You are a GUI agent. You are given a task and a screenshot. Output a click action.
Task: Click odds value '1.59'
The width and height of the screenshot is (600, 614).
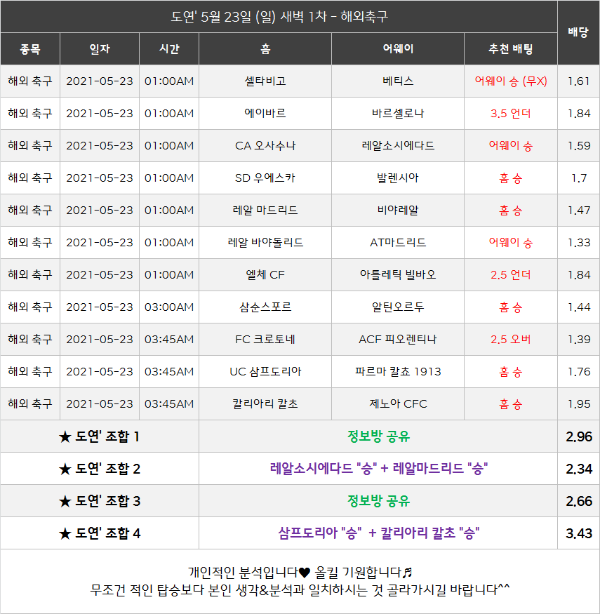pyautogui.click(x=579, y=146)
